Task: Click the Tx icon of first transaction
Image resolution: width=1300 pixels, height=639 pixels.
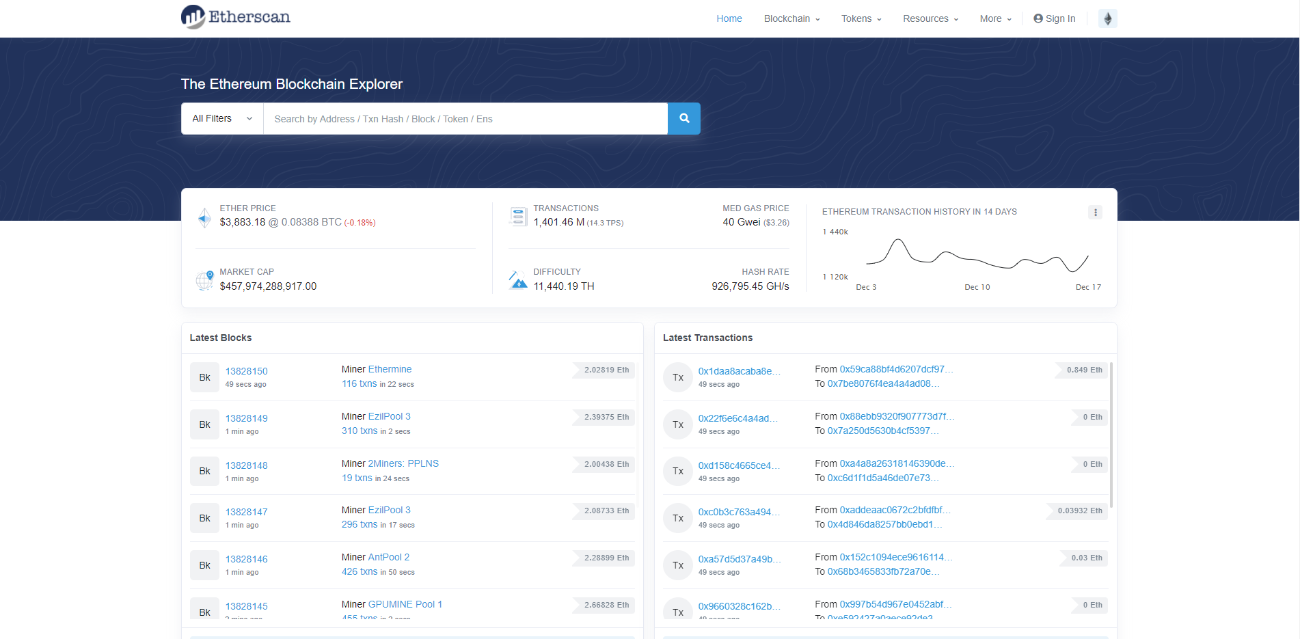Action: (677, 377)
